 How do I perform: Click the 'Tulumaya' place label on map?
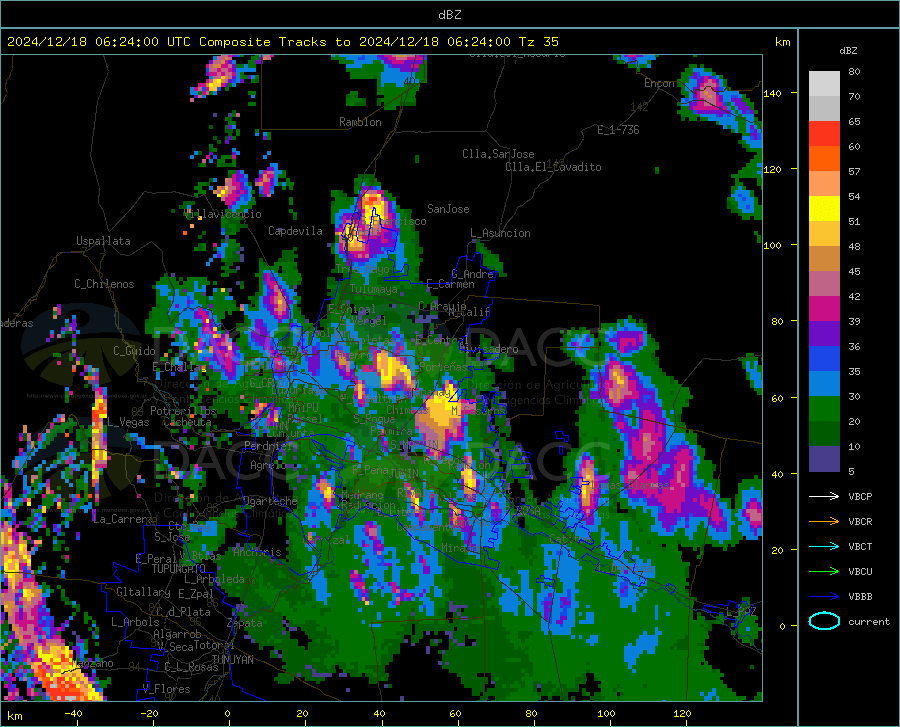pyautogui.click(x=373, y=289)
